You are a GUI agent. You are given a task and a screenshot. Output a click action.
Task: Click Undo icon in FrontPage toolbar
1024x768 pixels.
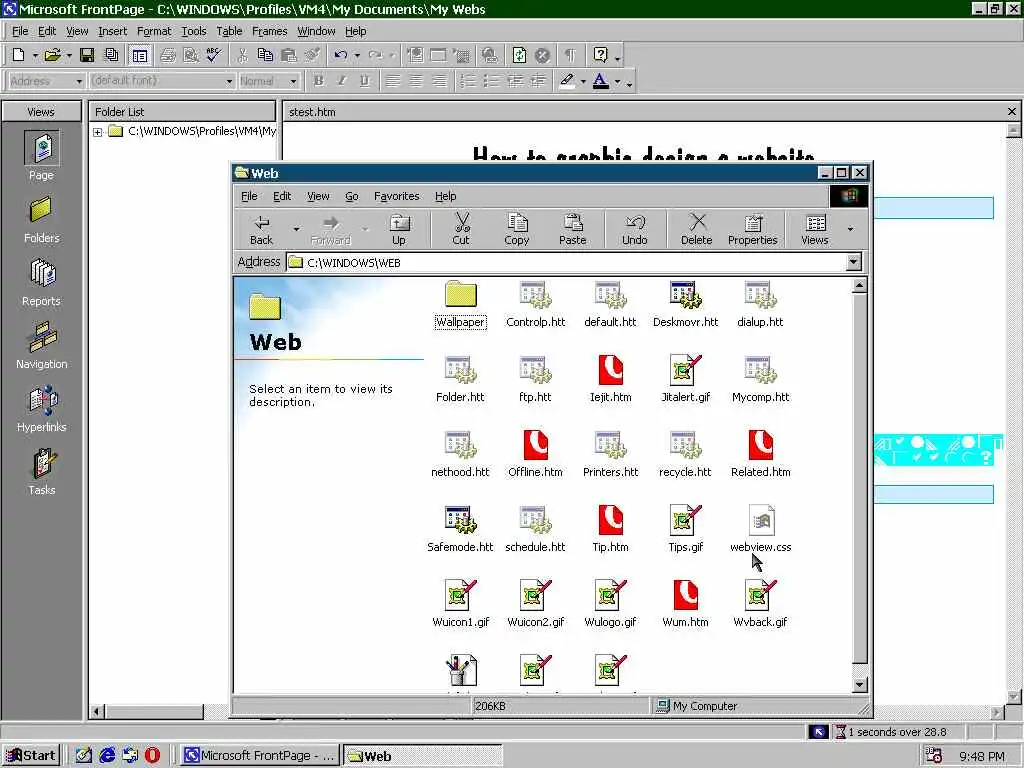tap(340, 56)
